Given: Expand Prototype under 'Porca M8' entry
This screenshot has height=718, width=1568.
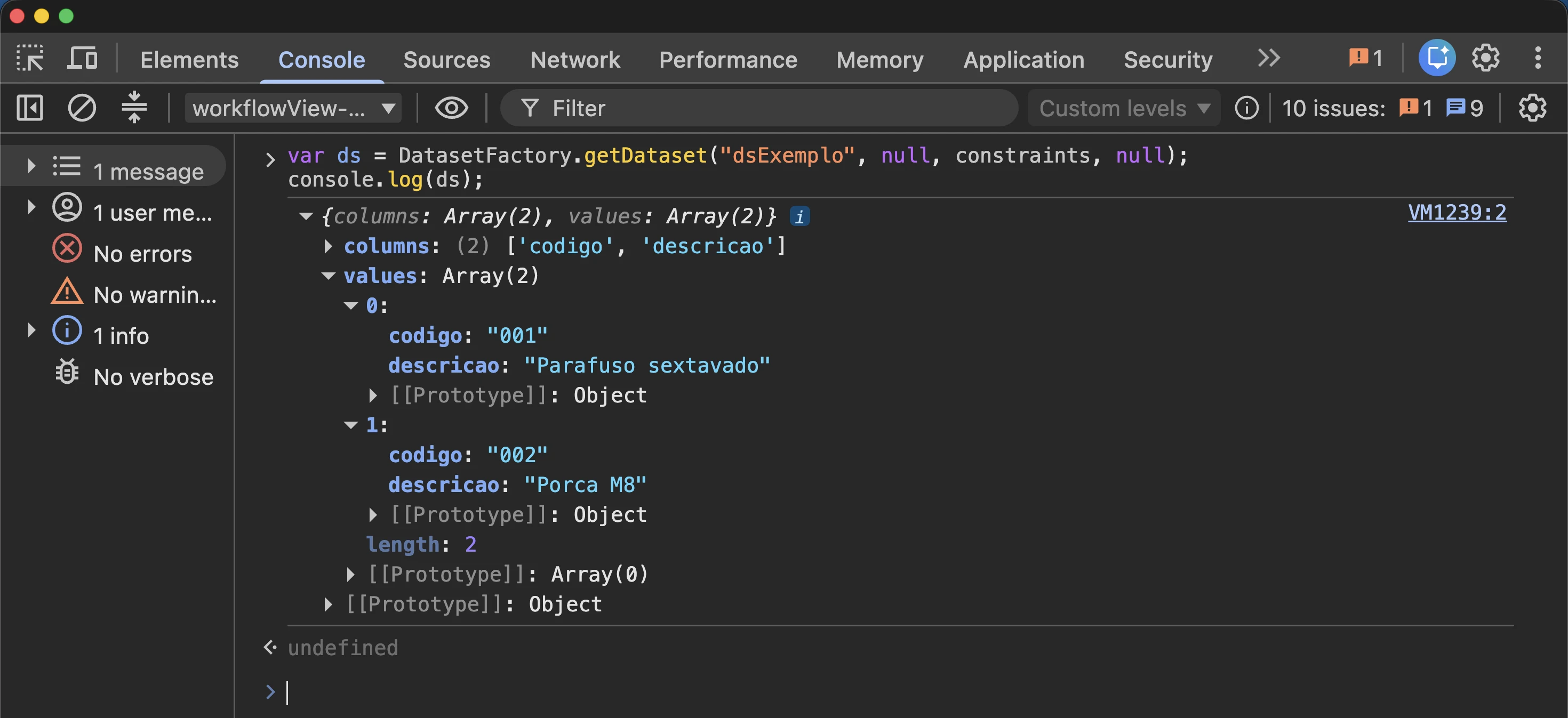Looking at the screenshot, I should (372, 515).
